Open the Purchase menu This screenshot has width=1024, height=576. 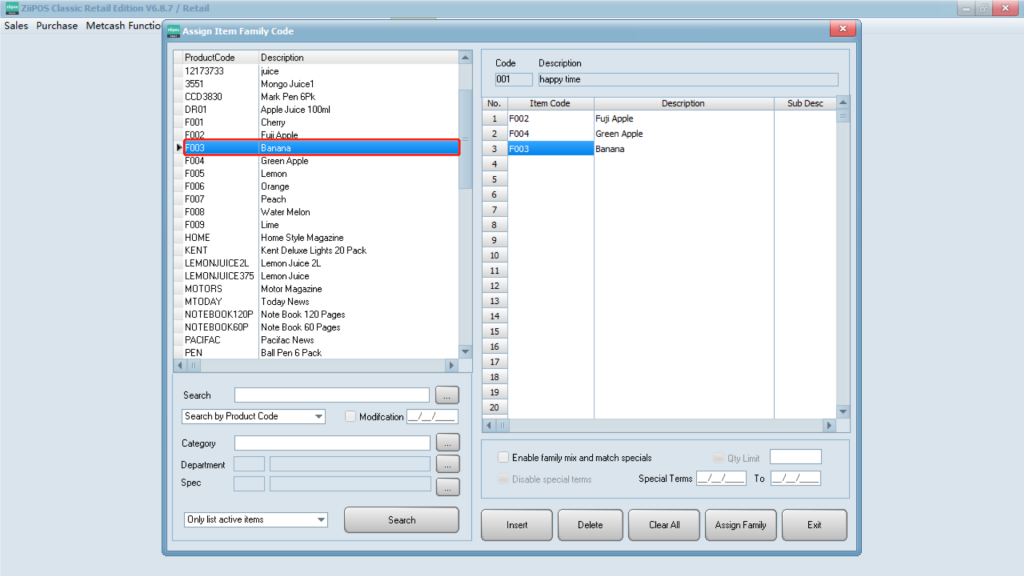click(x=57, y=26)
